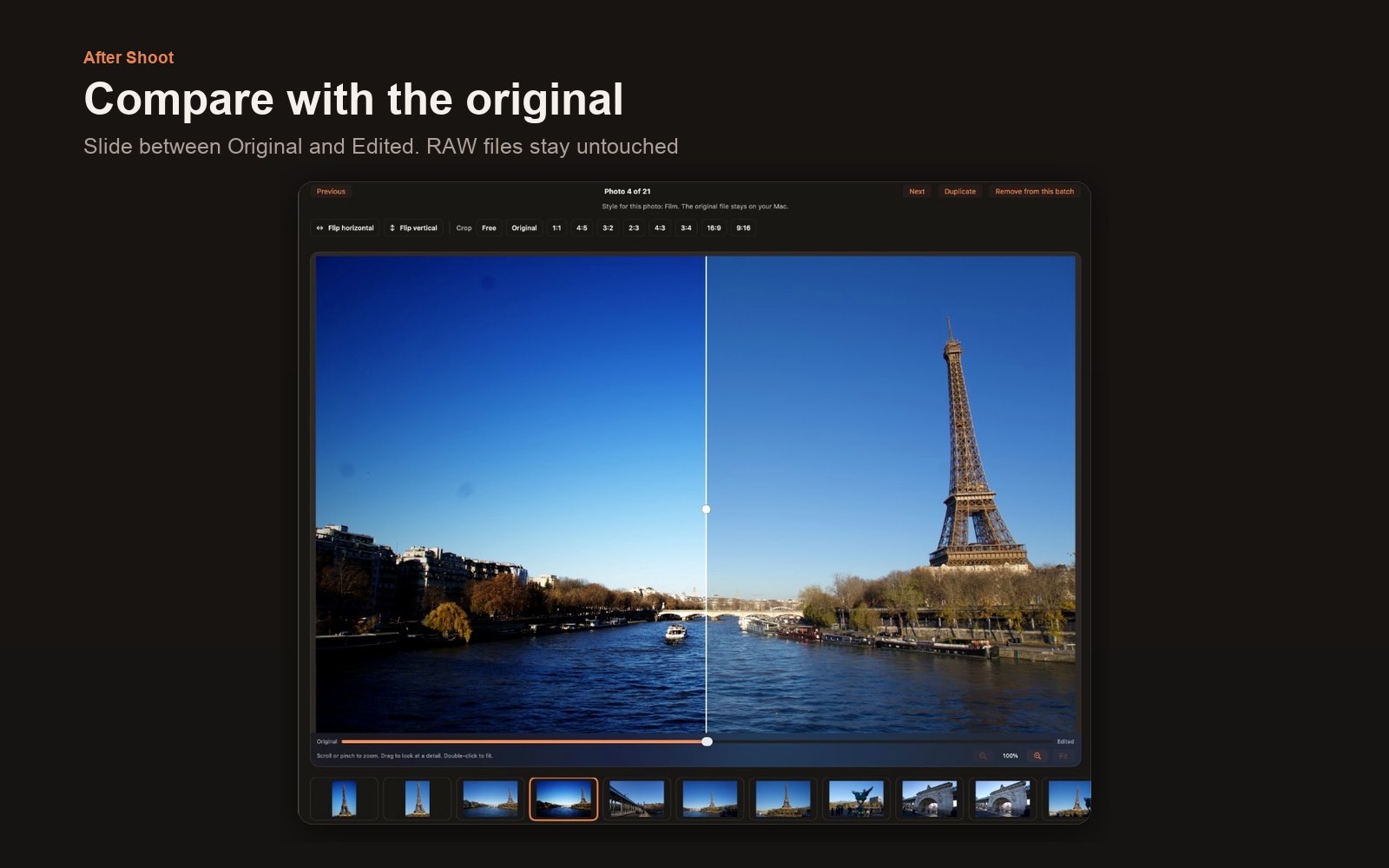Screen dimensions: 1389x868
Task: Open the bridge viaduct thumbnail
Action: click(x=636, y=799)
